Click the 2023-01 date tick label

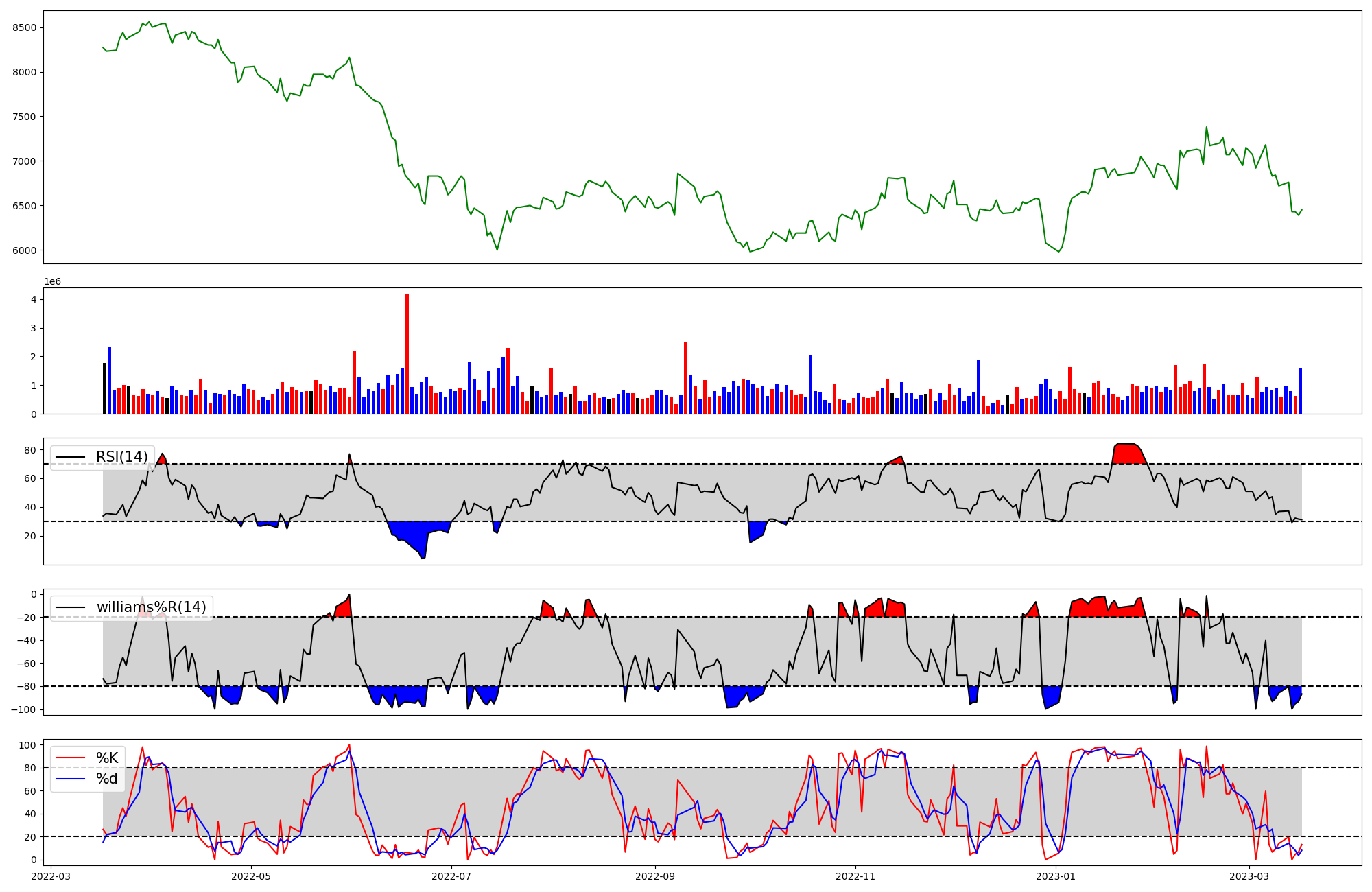[1056, 876]
